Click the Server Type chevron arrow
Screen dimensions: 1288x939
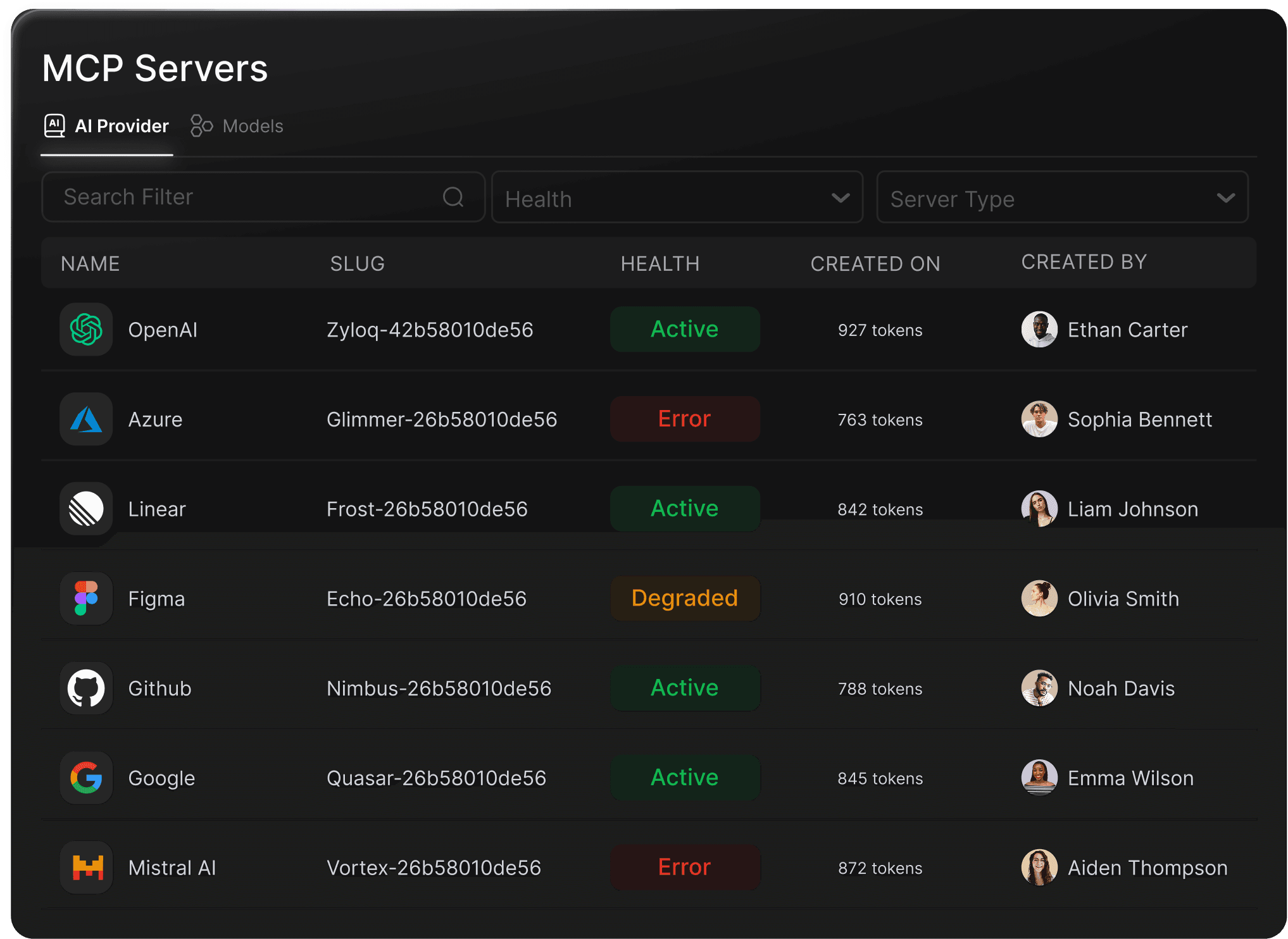(1225, 198)
